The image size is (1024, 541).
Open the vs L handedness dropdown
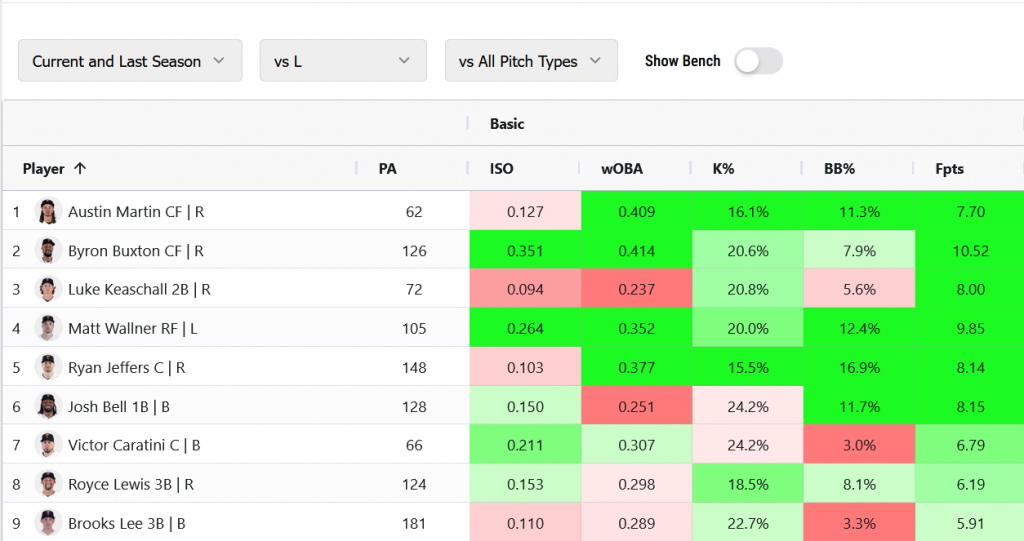pyautogui.click(x=343, y=61)
